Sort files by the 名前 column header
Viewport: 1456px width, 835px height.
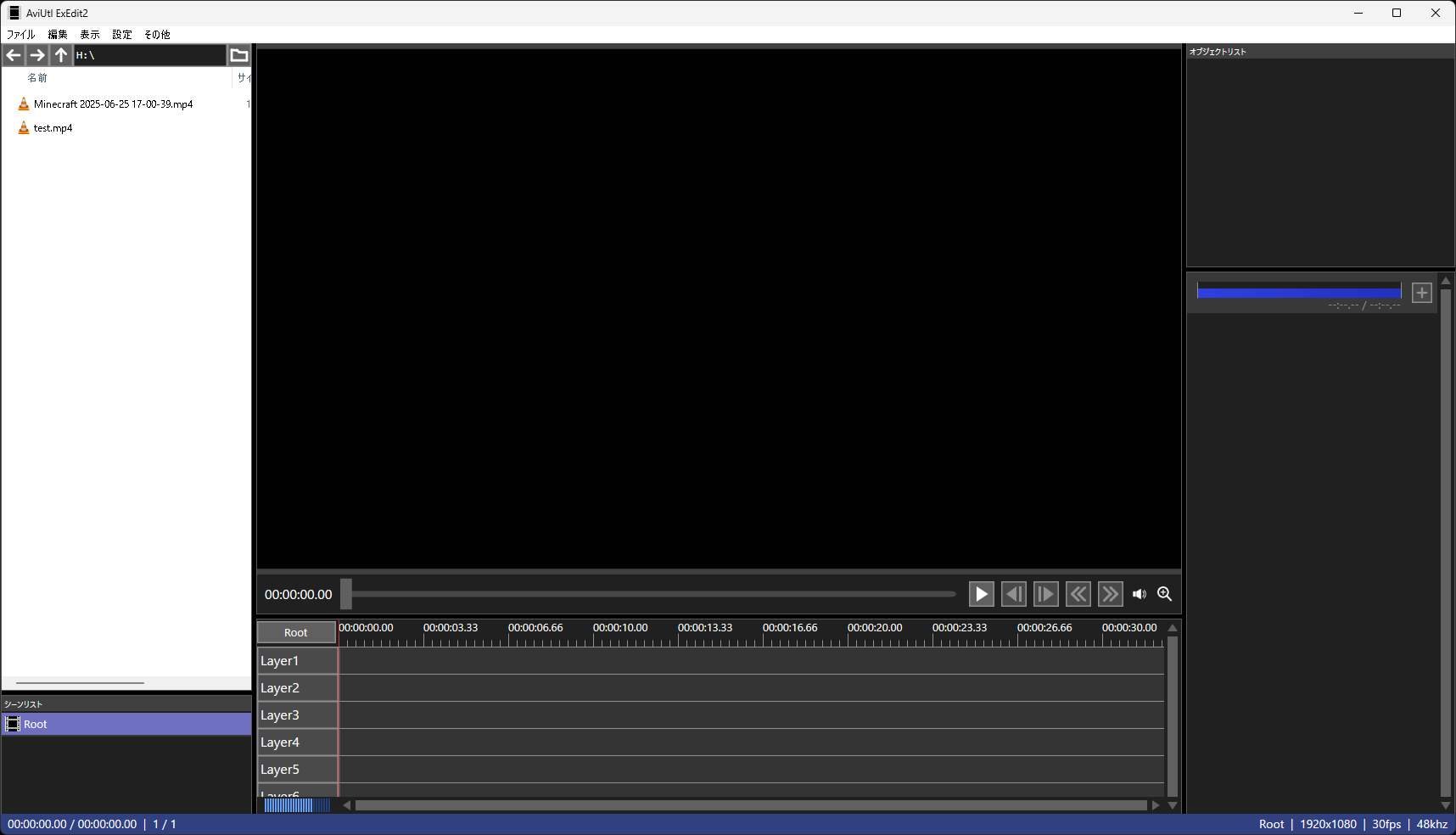37,78
